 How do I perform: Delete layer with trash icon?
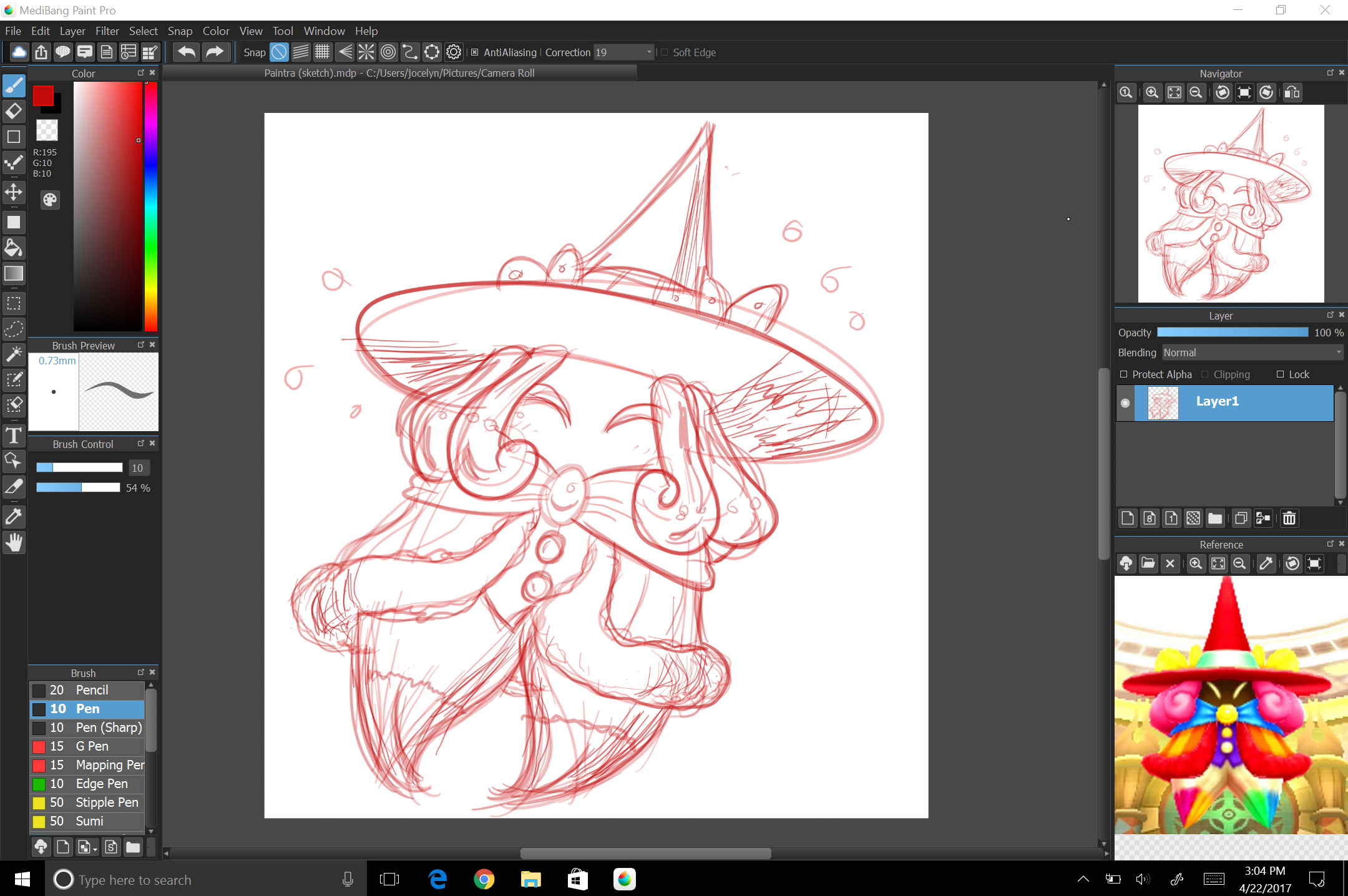tap(1289, 518)
